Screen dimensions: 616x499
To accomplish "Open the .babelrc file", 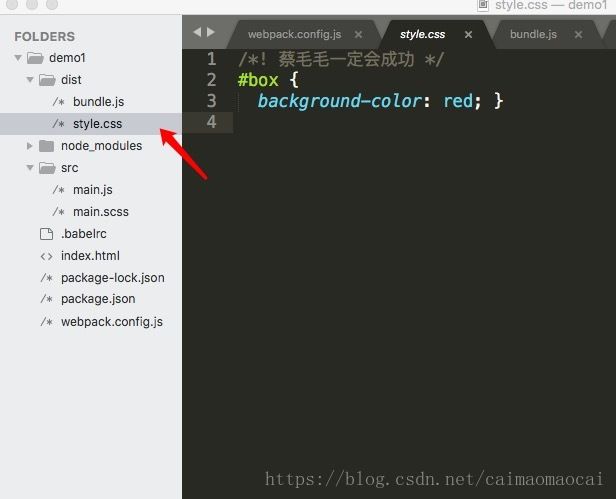I will (84, 234).
